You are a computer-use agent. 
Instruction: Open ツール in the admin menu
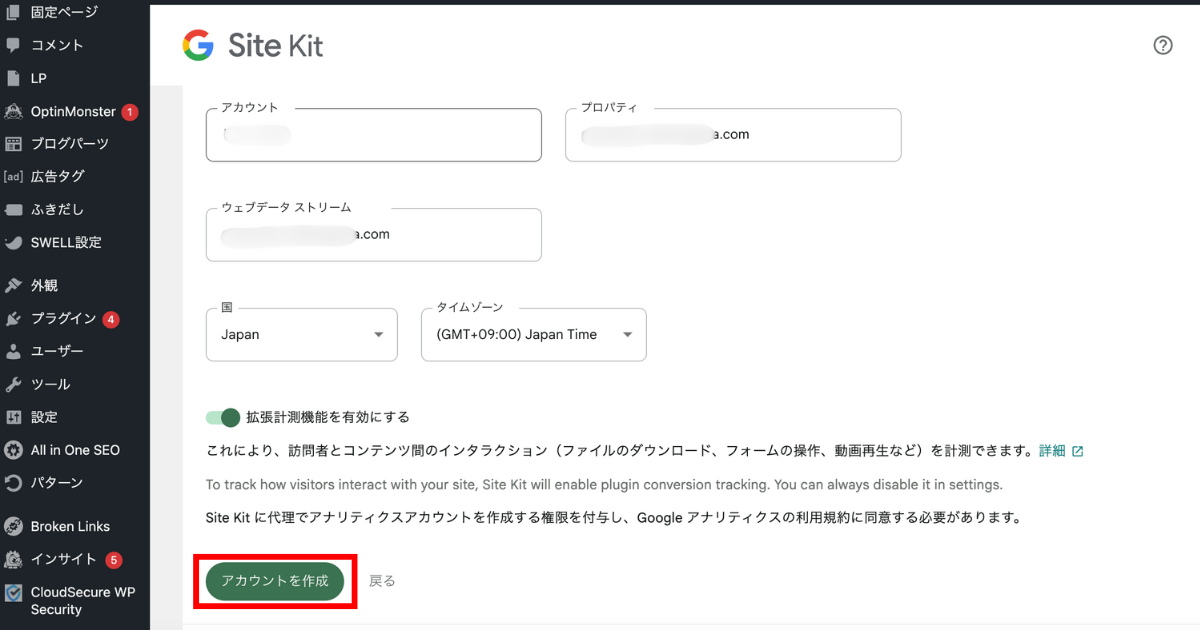point(51,385)
